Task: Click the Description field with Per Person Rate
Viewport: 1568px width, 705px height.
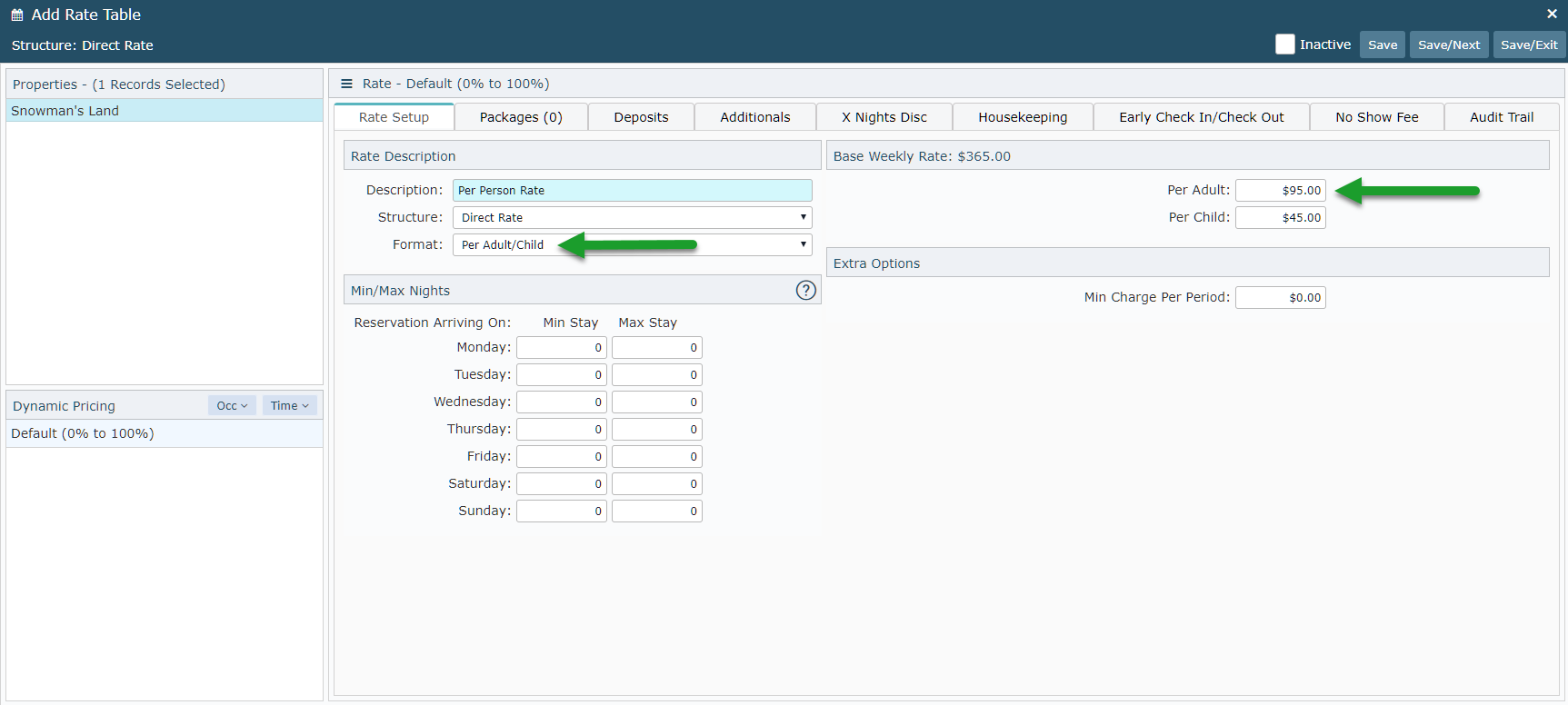Action: click(x=632, y=190)
